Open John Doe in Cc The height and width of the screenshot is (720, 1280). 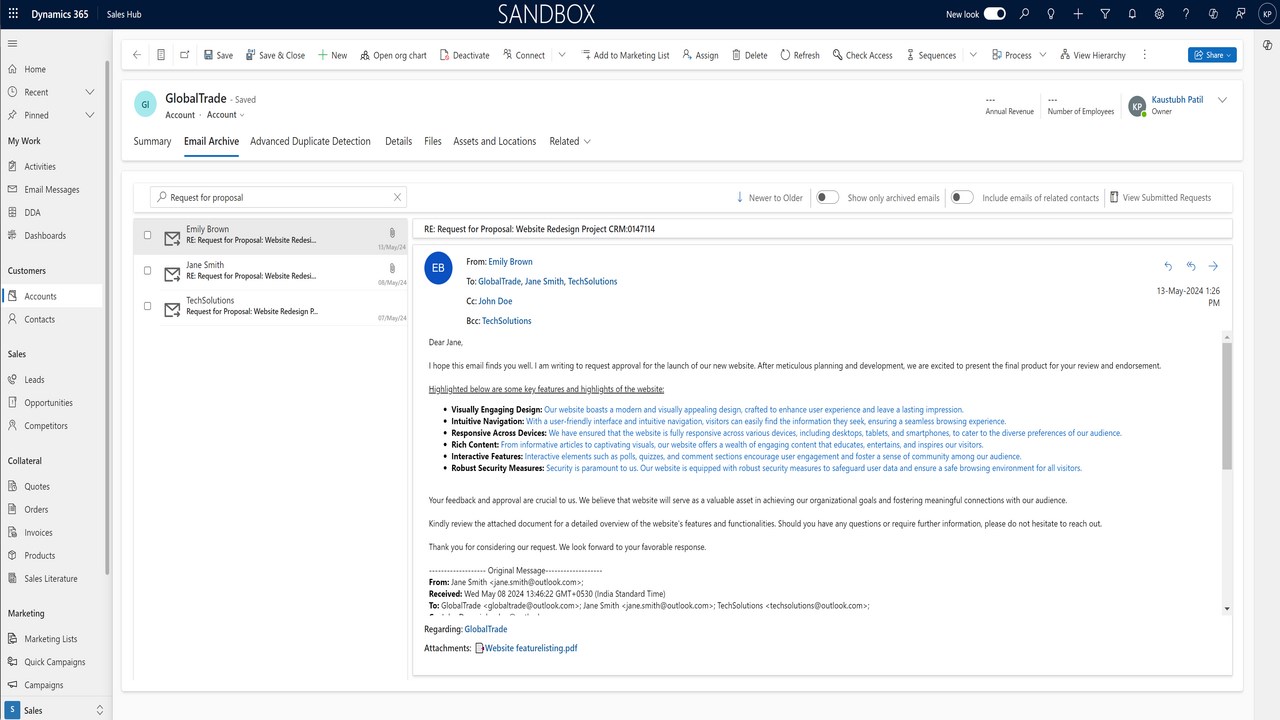(495, 301)
